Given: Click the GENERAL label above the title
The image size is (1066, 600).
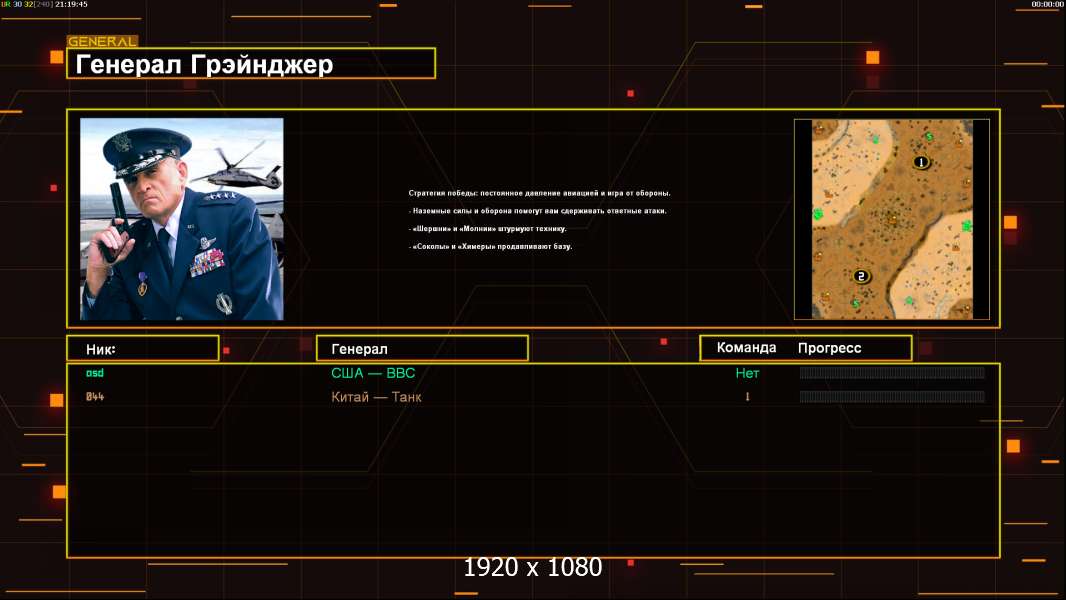Looking at the screenshot, I should point(102,41).
